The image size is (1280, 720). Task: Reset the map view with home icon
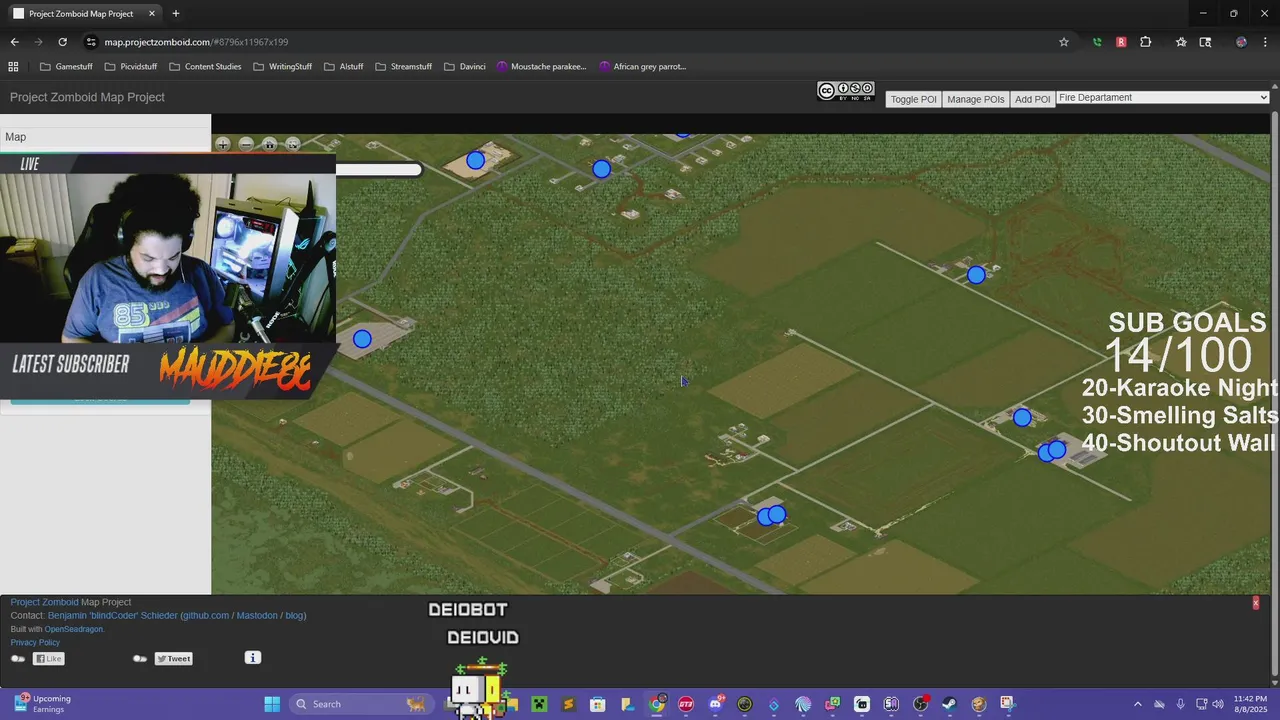click(x=269, y=145)
